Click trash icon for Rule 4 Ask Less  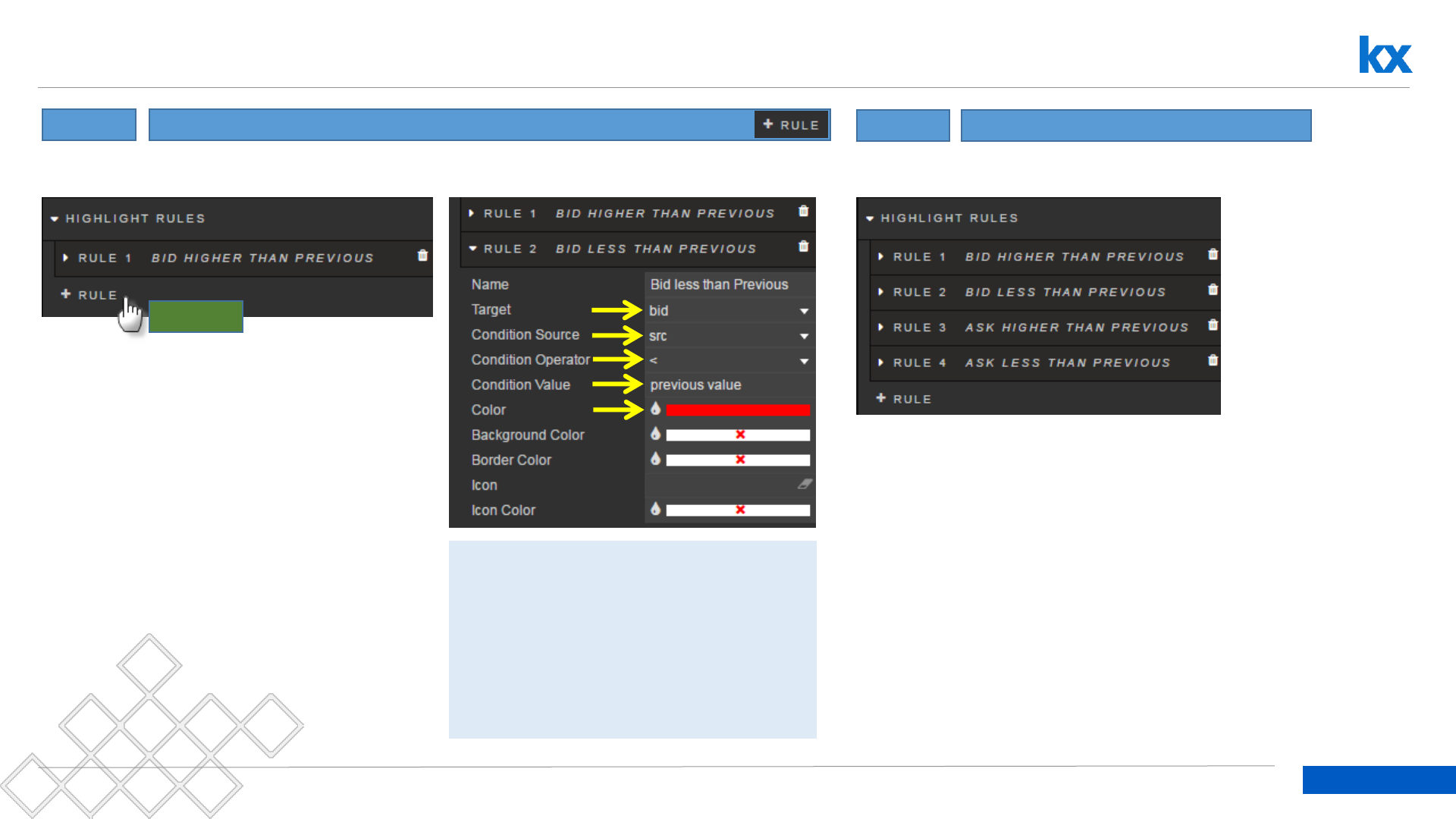click(1213, 360)
